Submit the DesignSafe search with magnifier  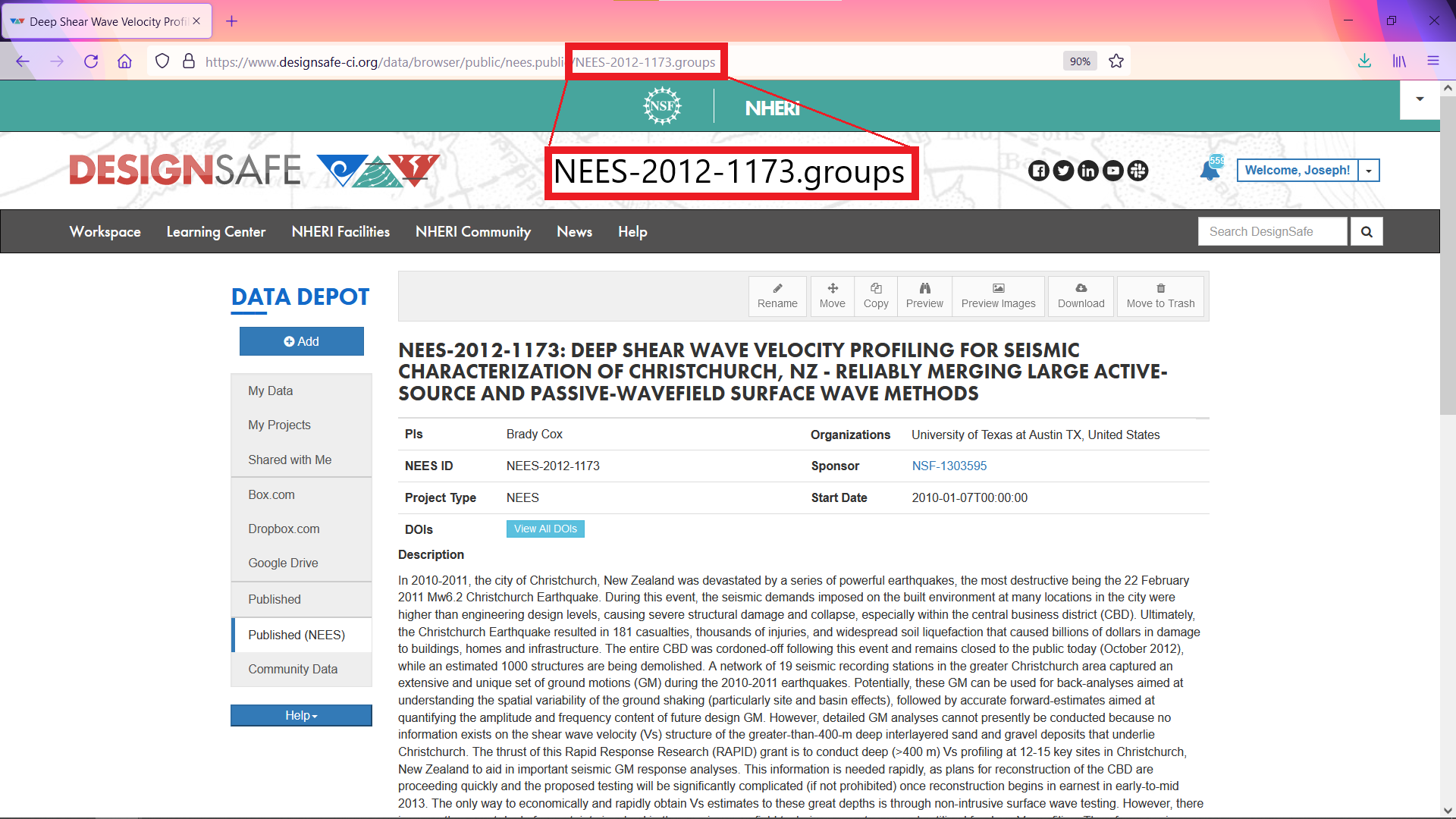click(1367, 232)
